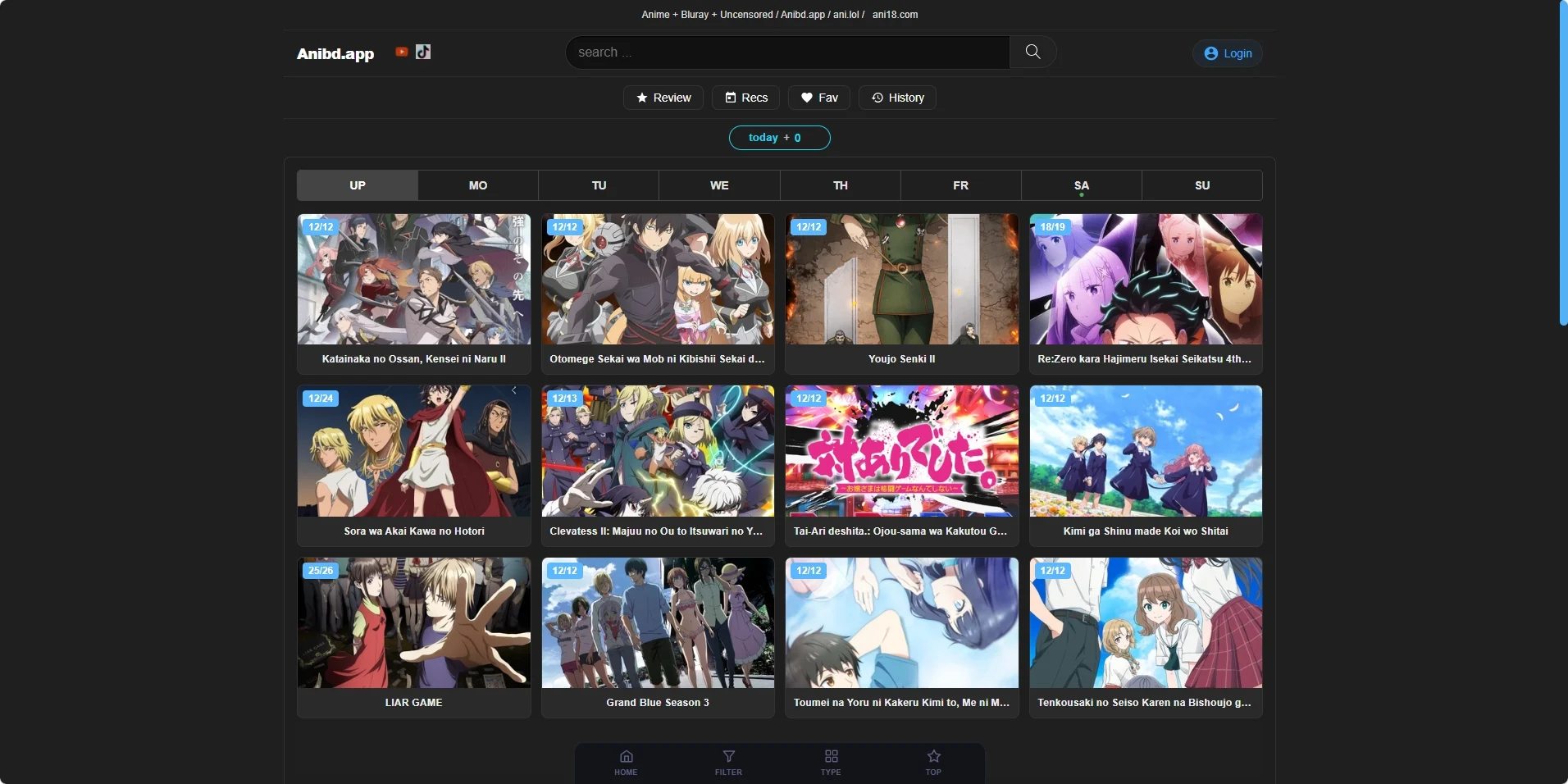
Task: Open TOP in bottom navigation
Action: [x=933, y=763]
